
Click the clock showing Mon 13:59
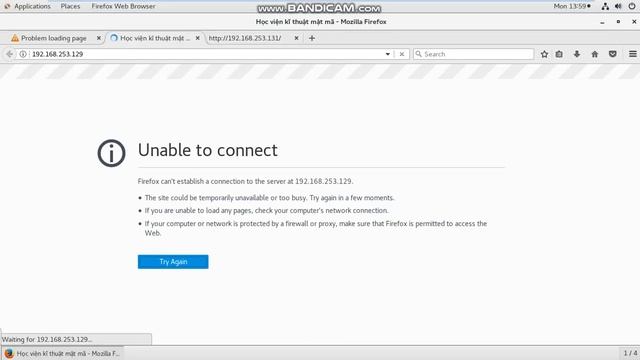click(572, 6)
